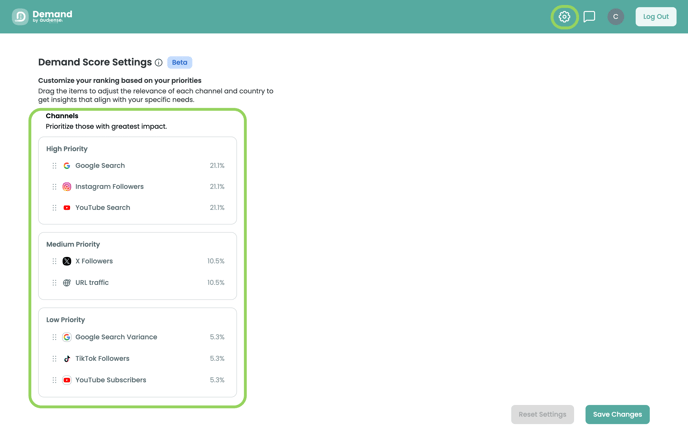688x447 pixels.
Task: Click 'Prioritize those with greatest impact' text
Action: [x=106, y=126]
